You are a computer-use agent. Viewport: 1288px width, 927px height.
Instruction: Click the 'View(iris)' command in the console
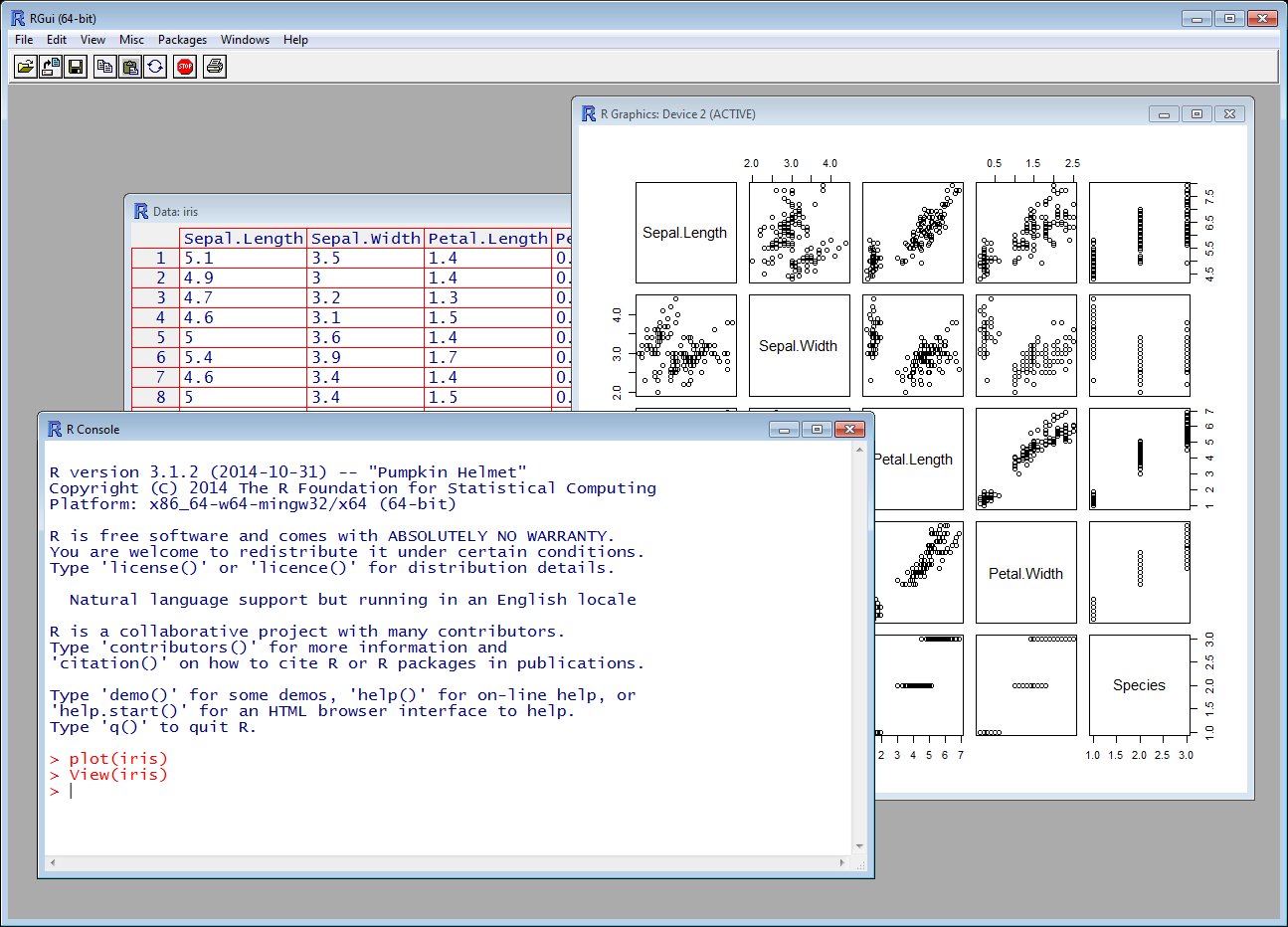pos(118,775)
